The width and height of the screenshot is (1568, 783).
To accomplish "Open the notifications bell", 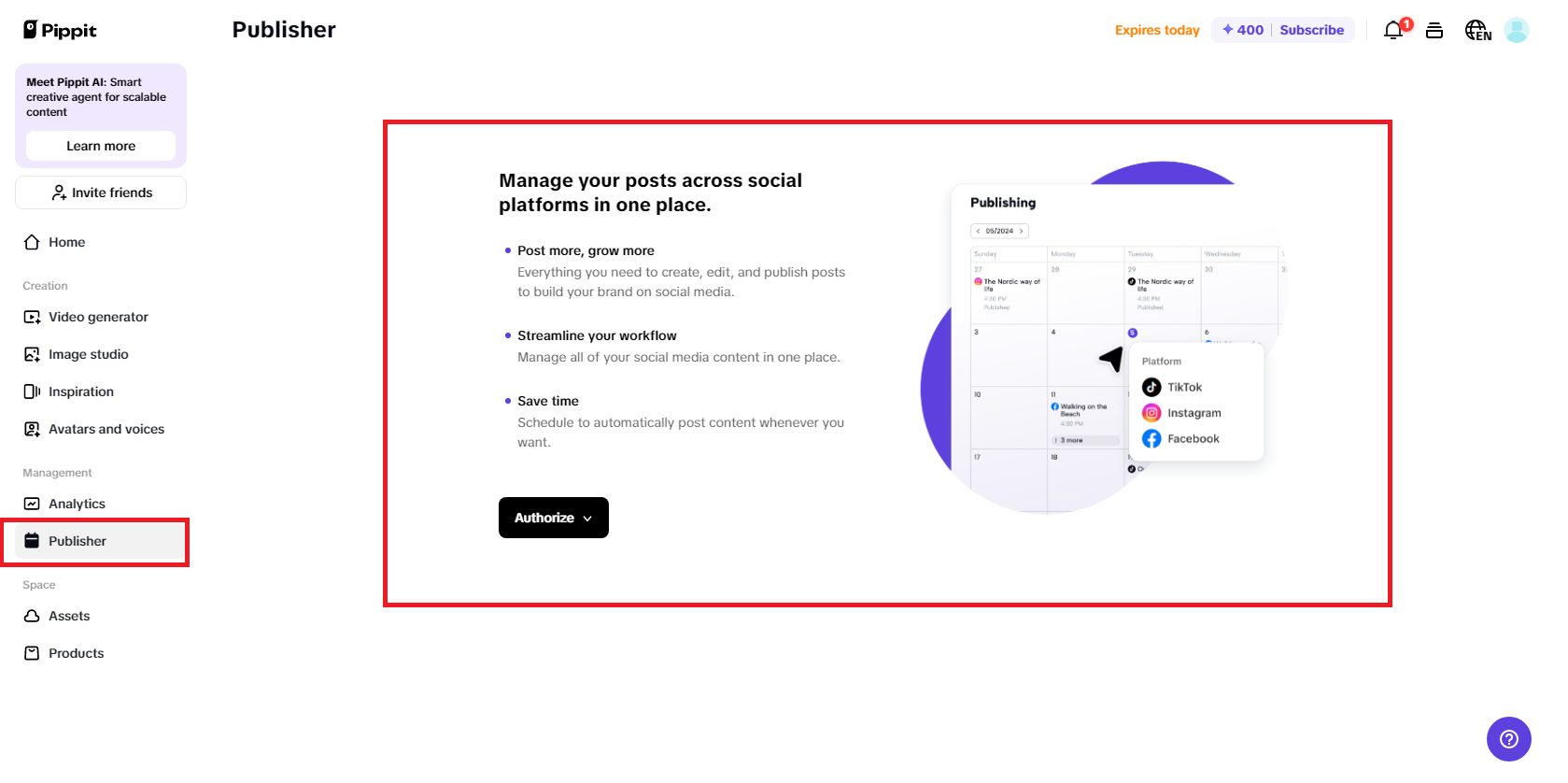I will pyautogui.click(x=1391, y=30).
